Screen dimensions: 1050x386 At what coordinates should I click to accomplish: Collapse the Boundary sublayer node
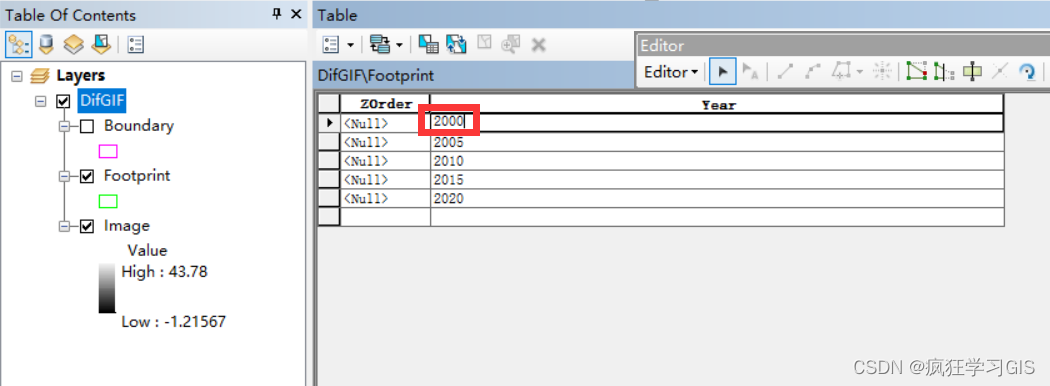pyautogui.click(x=65, y=126)
